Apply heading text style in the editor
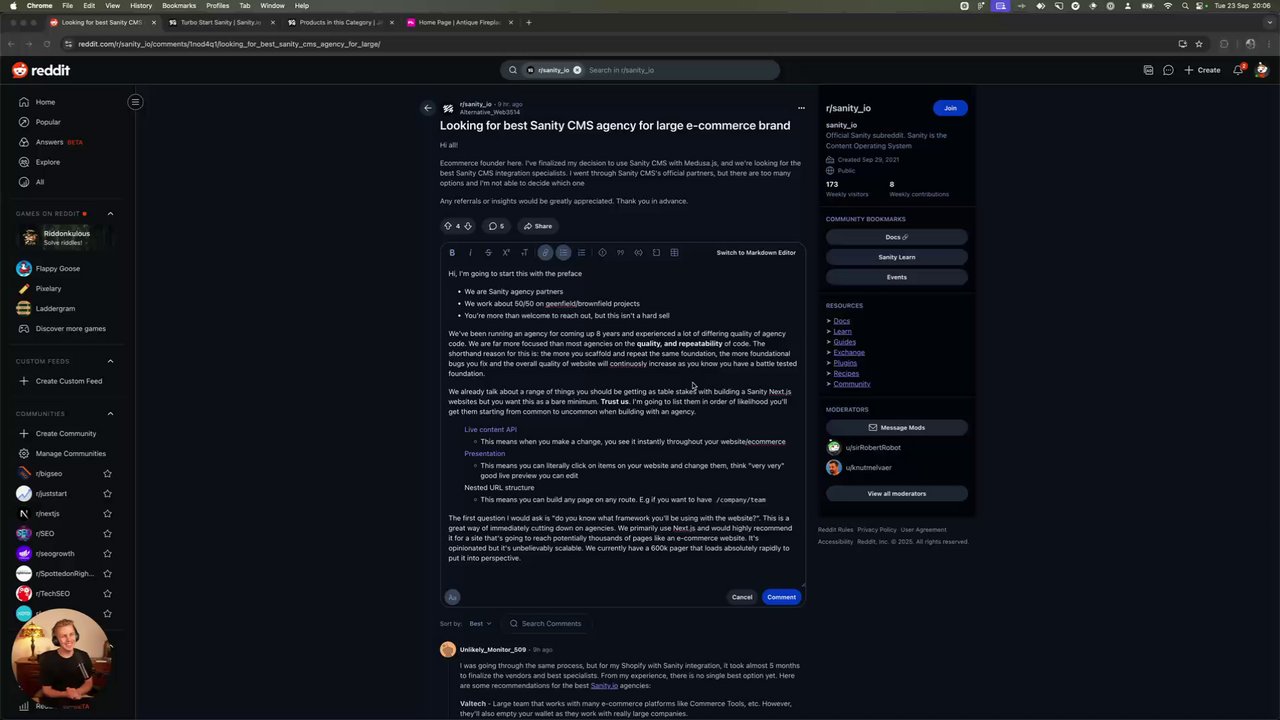This screenshot has height=720, width=1280. pyautogui.click(x=524, y=253)
